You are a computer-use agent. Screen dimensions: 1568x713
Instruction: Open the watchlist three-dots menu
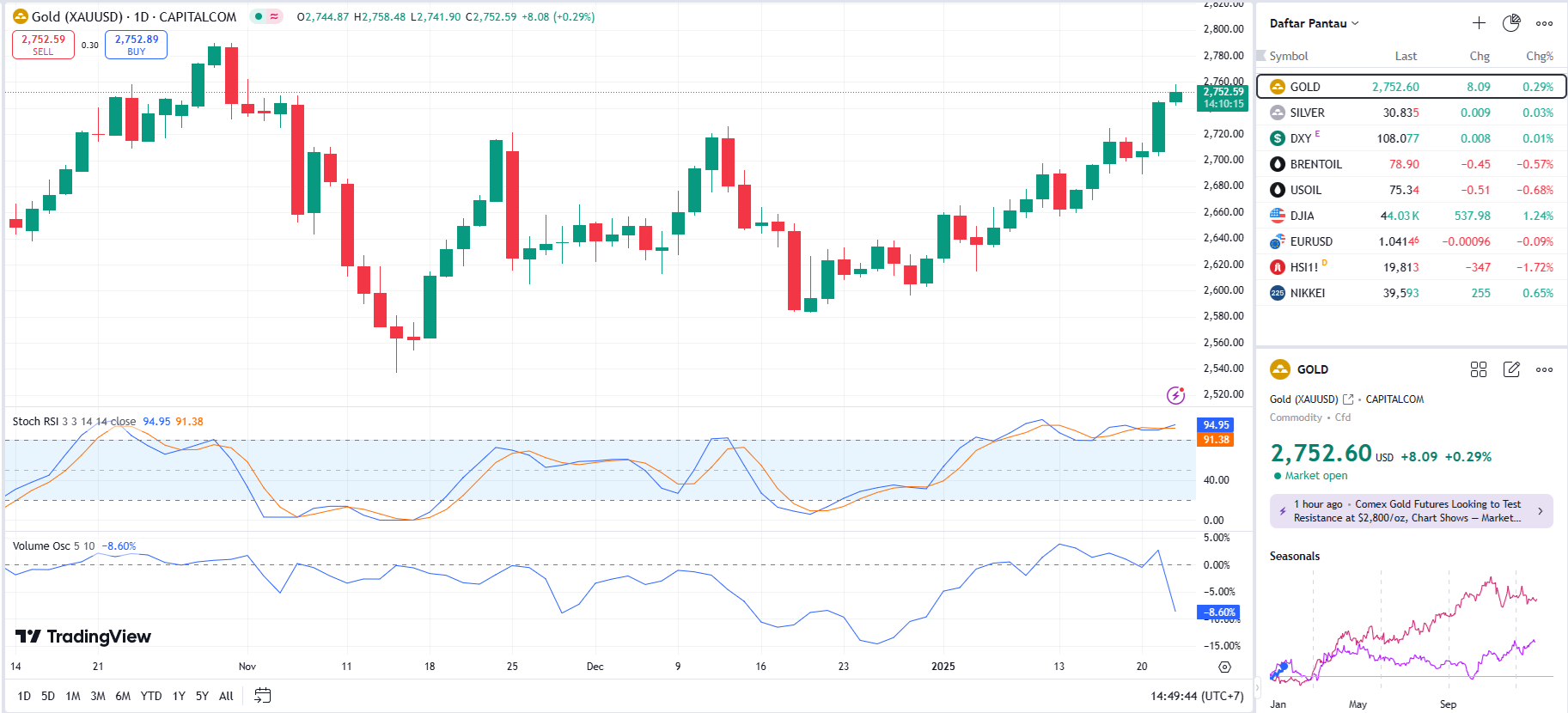1544,23
